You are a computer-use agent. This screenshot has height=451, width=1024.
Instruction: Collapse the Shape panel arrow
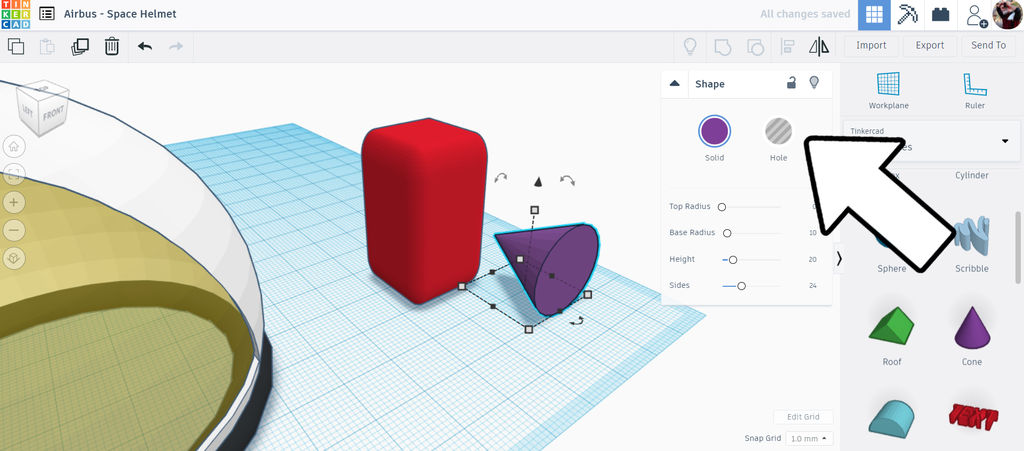click(675, 84)
